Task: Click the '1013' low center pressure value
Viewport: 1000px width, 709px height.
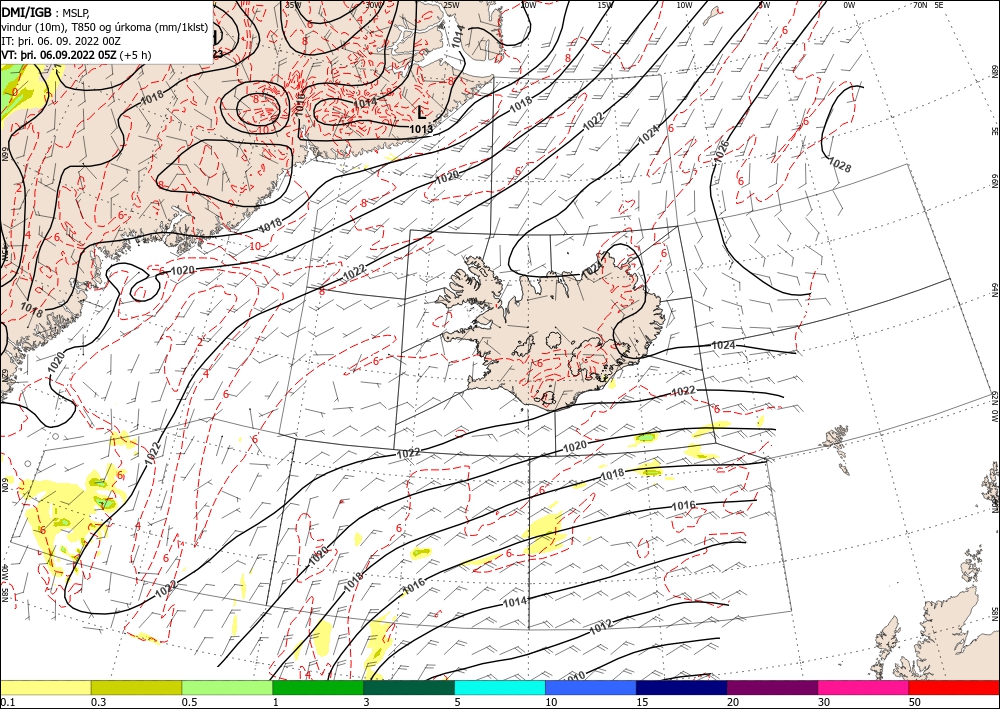Action: tap(421, 129)
